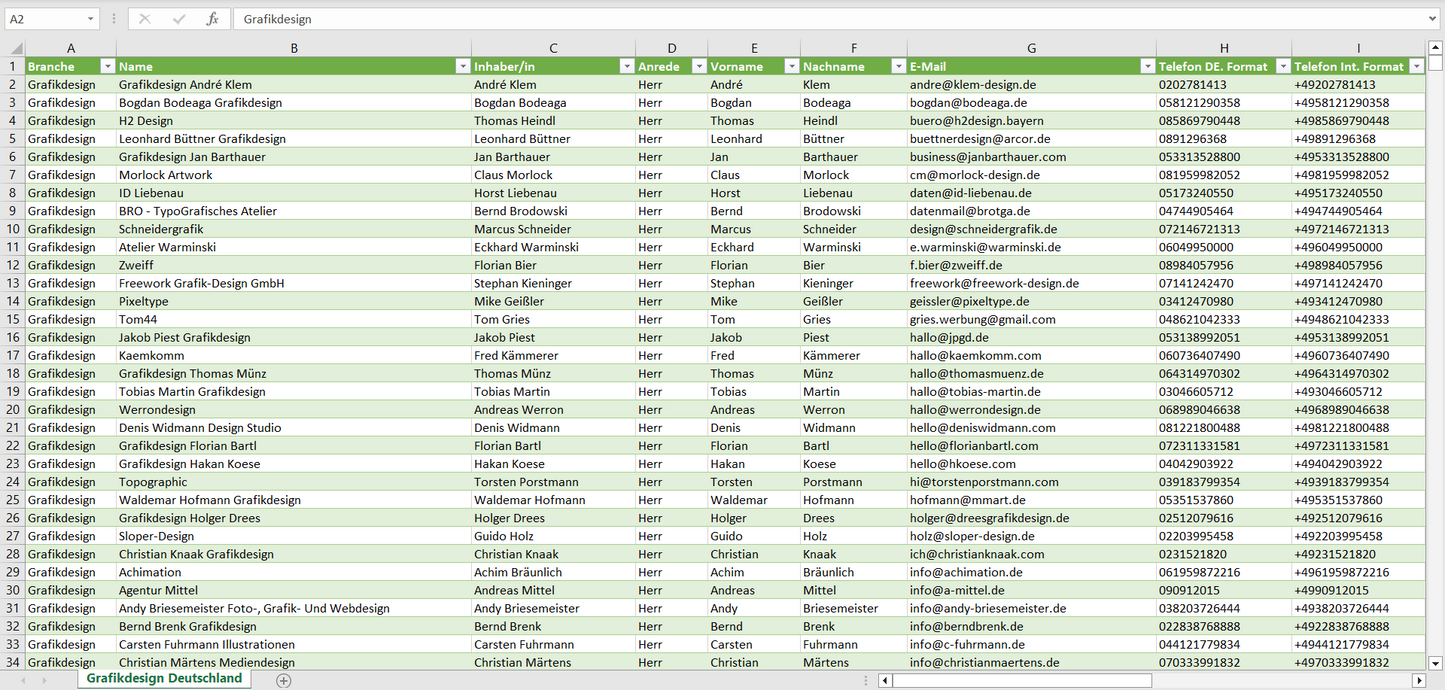Open the Name Box dropdown arrow
The width and height of the screenshot is (1445, 690).
pos(90,19)
